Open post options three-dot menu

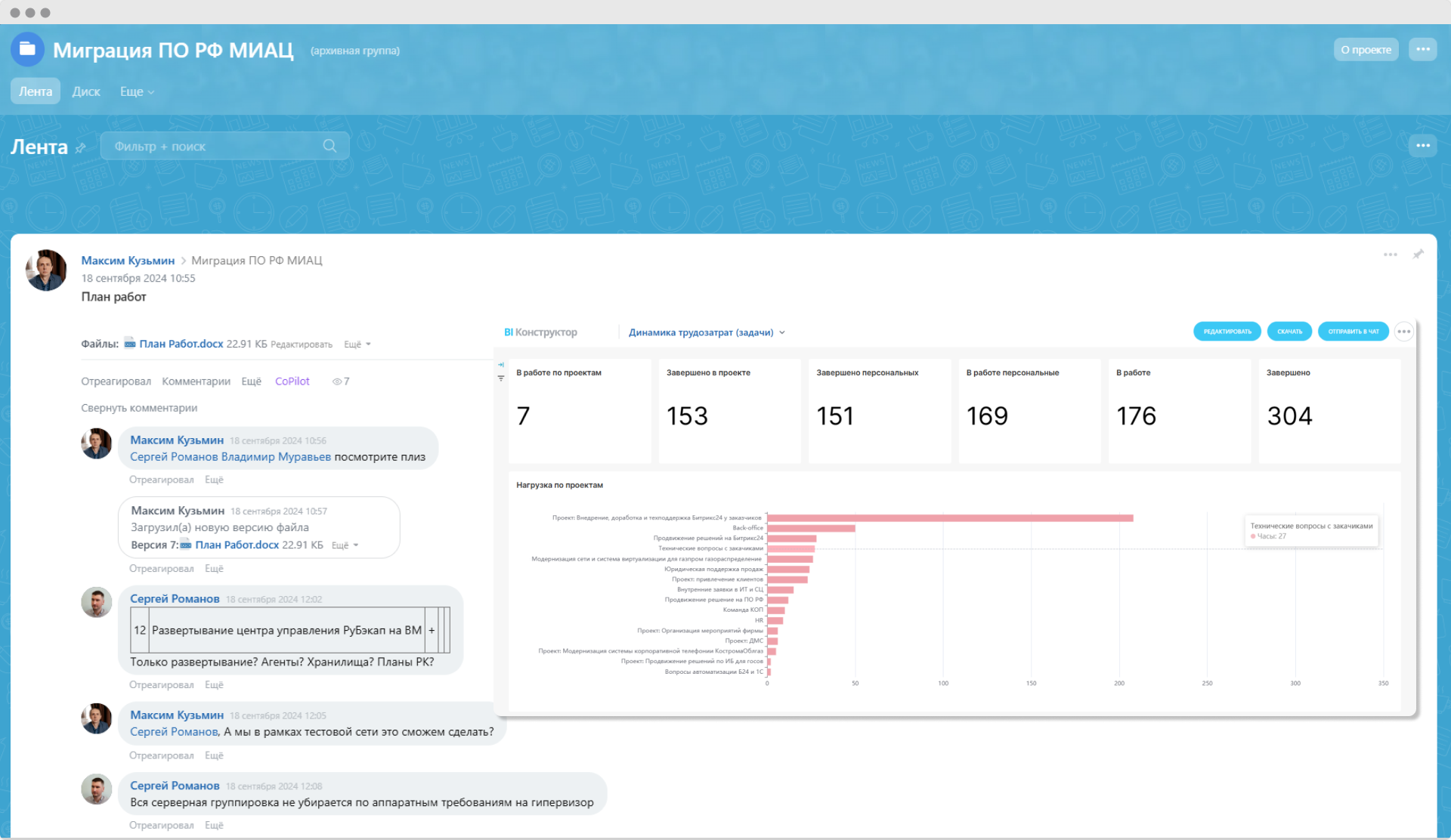coord(1390,255)
